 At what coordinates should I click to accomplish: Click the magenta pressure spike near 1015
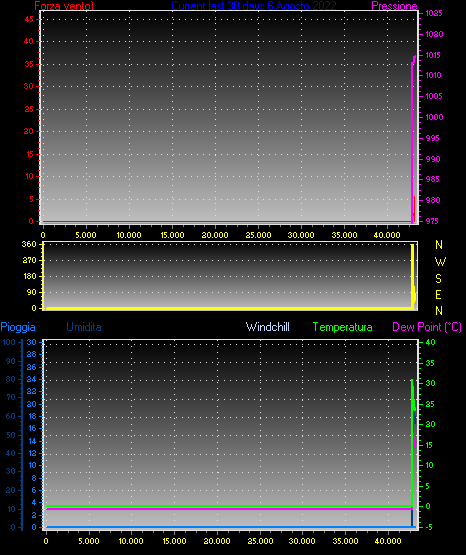tap(413, 60)
